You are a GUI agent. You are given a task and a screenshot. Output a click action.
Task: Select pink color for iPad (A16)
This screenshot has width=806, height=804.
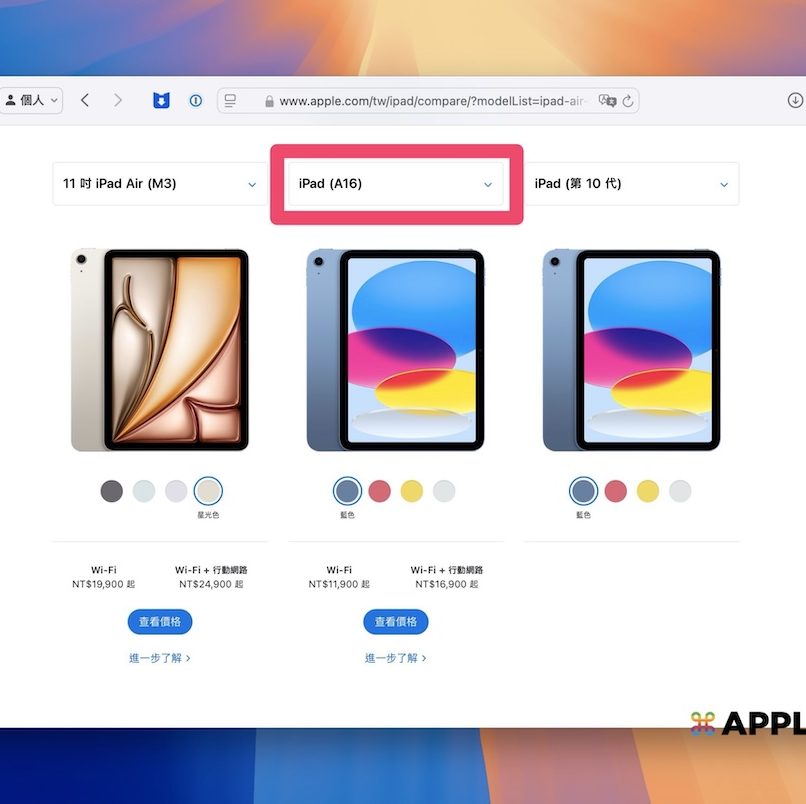[379, 491]
